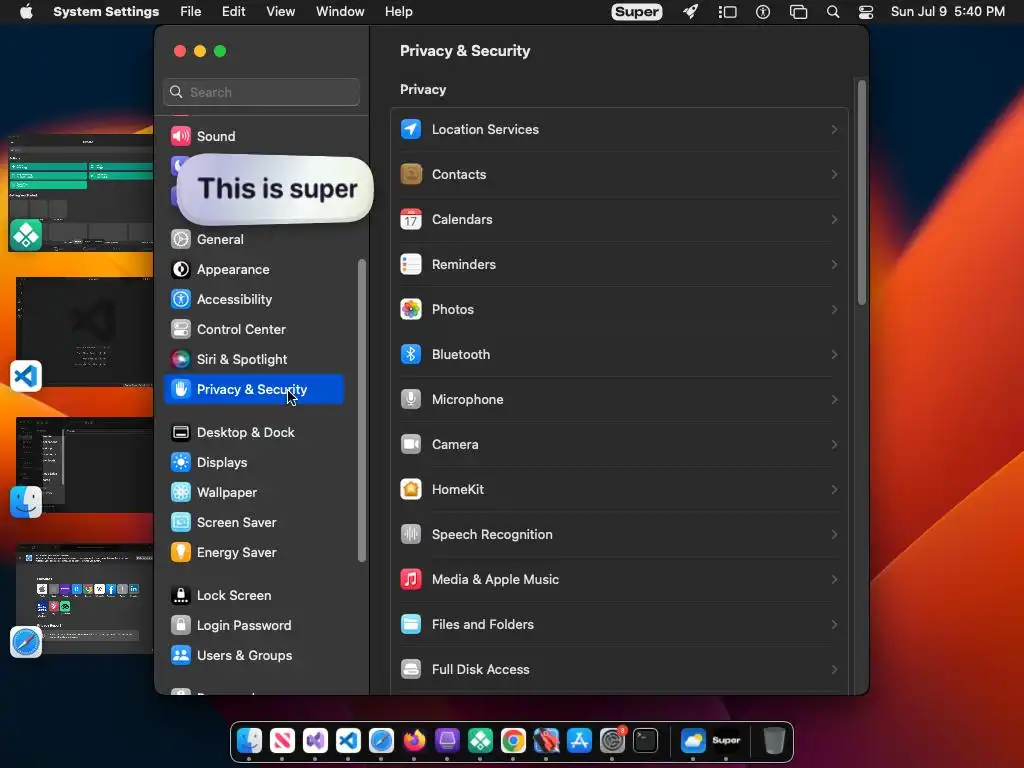The height and width of the screenshot is (768, 1024).
Task: Click the date and time display
Action: click(x=948, y=12)
